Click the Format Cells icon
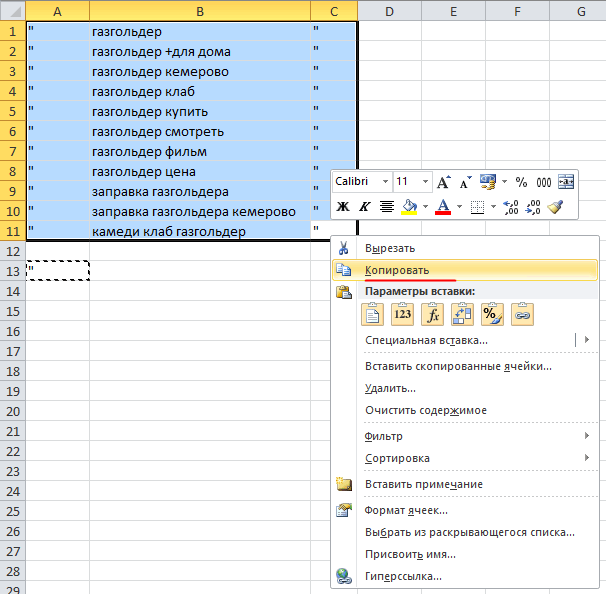The height and width of the screenshot is (594, 606). point(344,510)
